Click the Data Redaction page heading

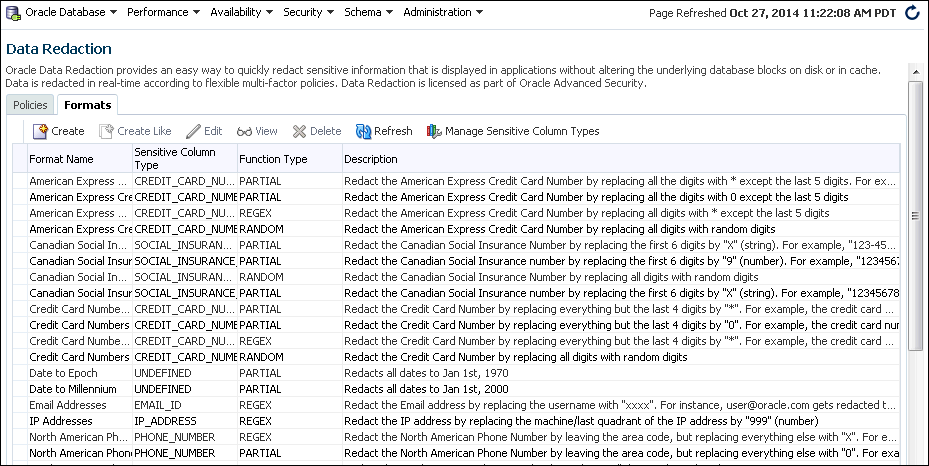coord(59,49)
